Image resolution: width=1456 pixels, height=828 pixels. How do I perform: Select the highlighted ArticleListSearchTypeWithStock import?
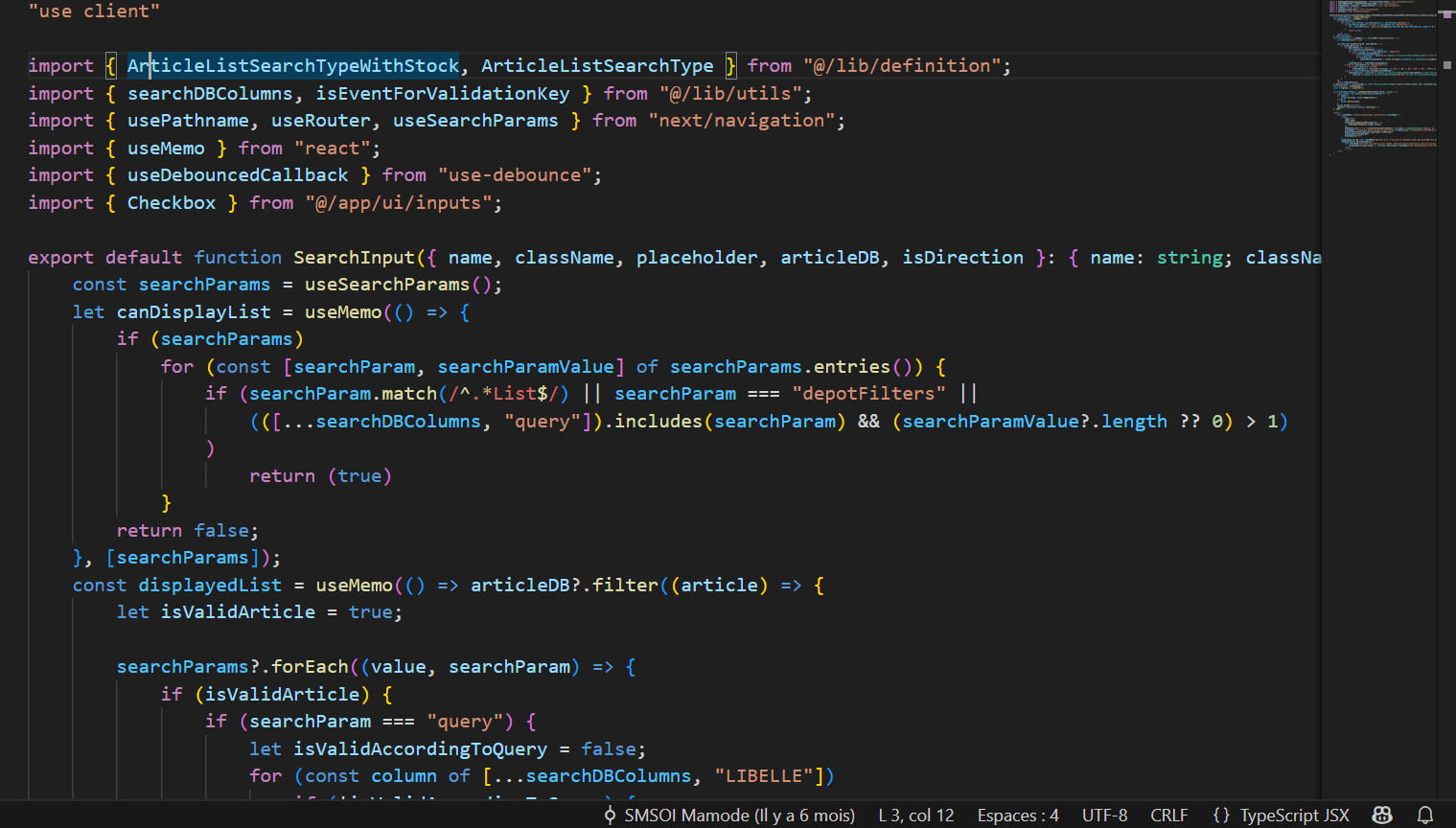(x=292, y=65)
